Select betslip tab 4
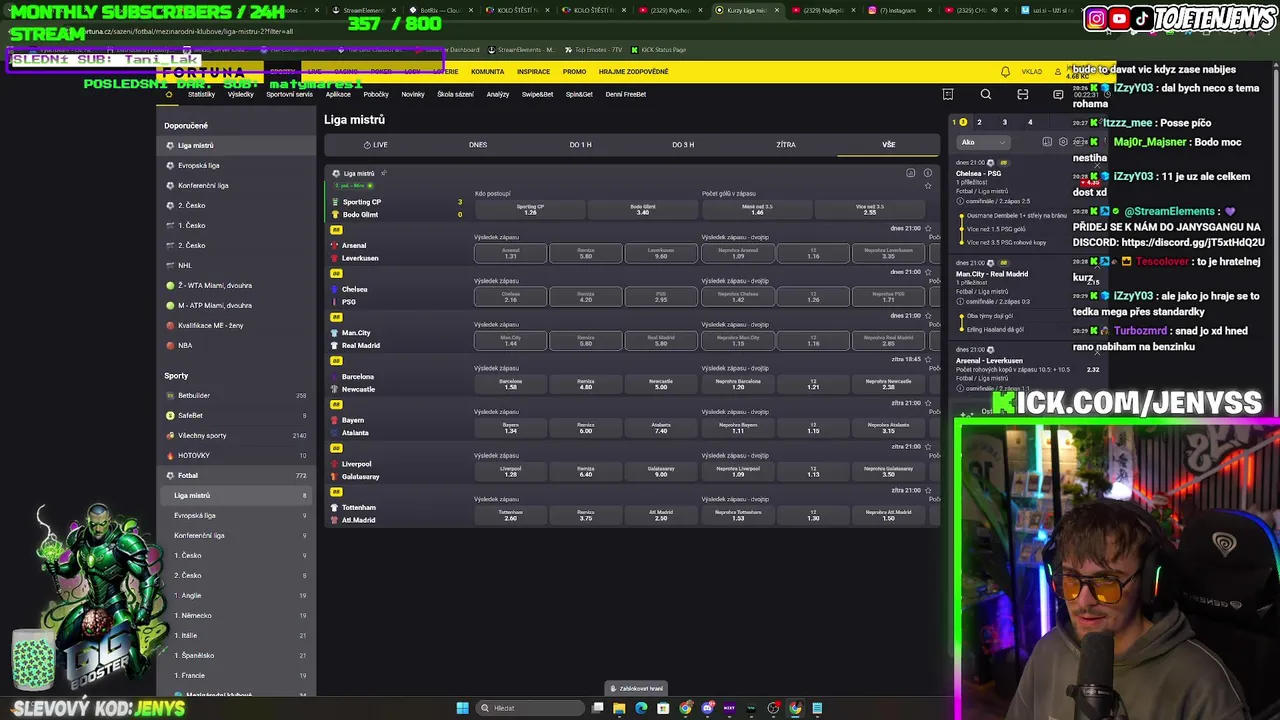The width and height of the screenshot is (1280, 720). click(x=1030, y=122)
